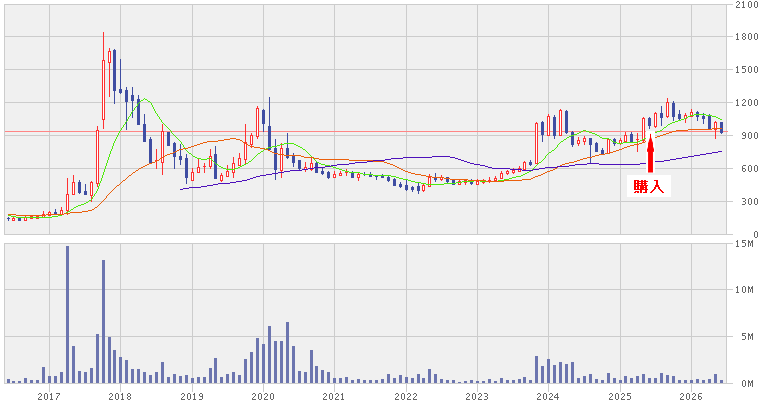Click the 2018 year label on time axis
This screenshot has width=759, height=402.
click(120, 396)
